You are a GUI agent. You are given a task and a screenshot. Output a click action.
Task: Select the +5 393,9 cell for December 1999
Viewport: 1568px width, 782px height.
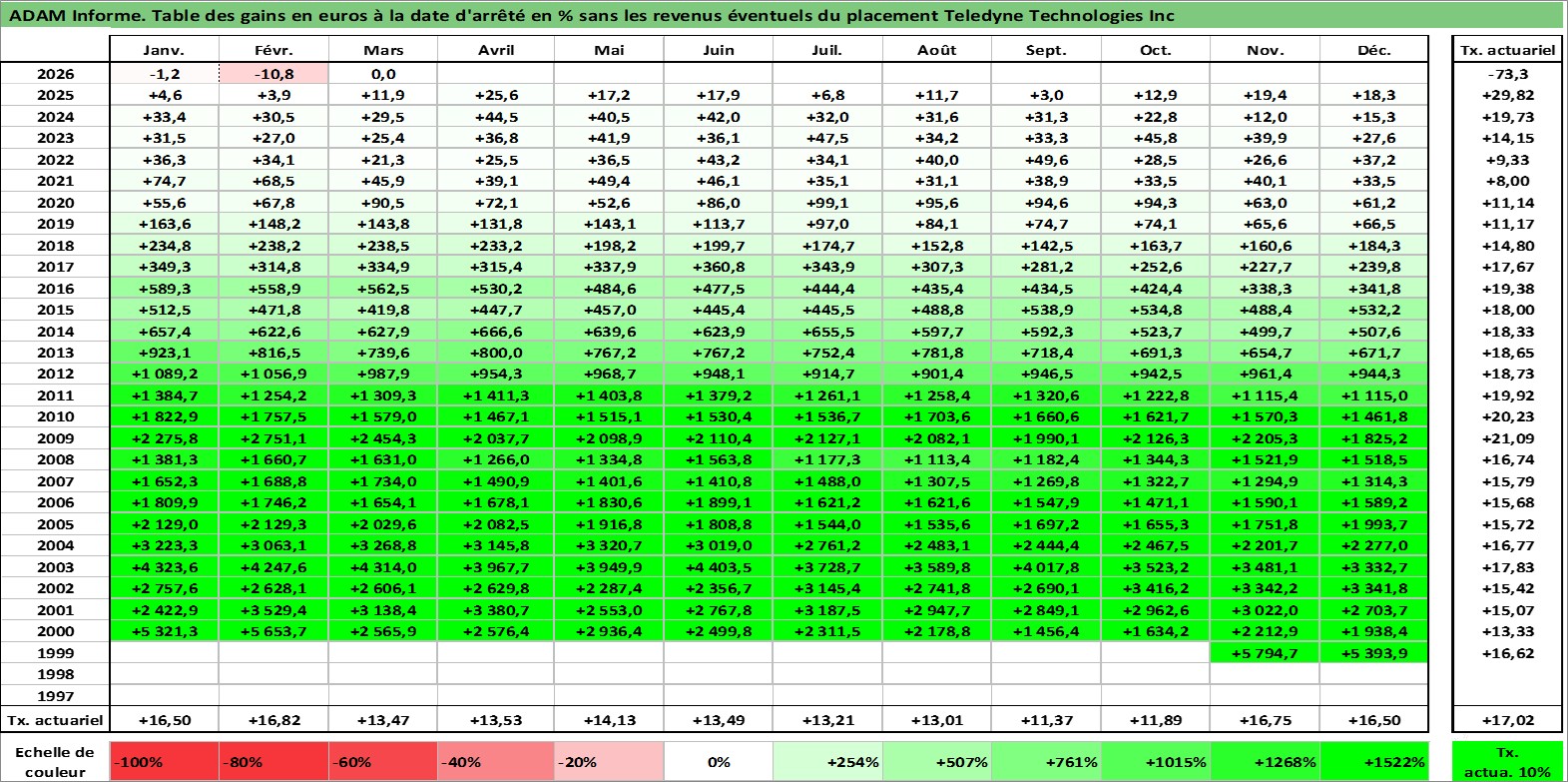(1373, 653)
